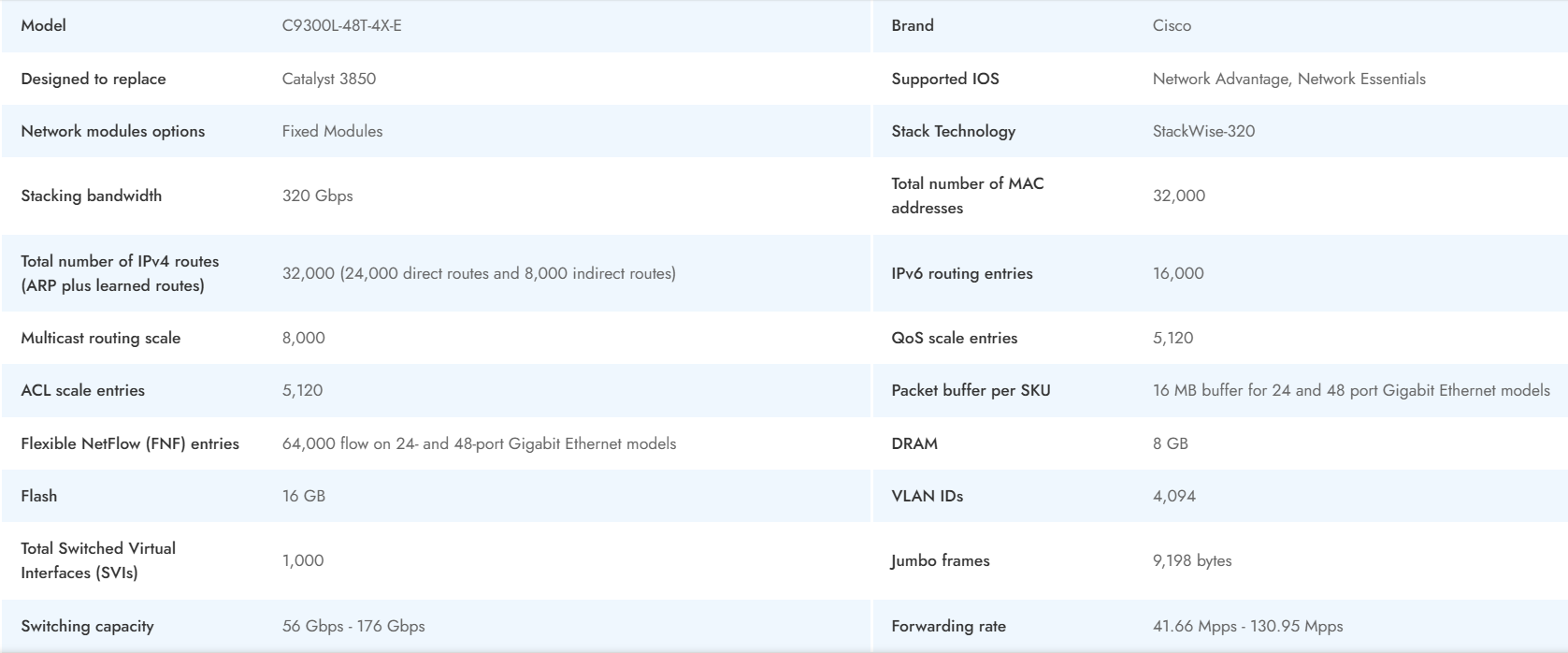Click the 64,000 flow NetFlow value
Screen dimensions: 1568x653
click(x=479, y=443)
